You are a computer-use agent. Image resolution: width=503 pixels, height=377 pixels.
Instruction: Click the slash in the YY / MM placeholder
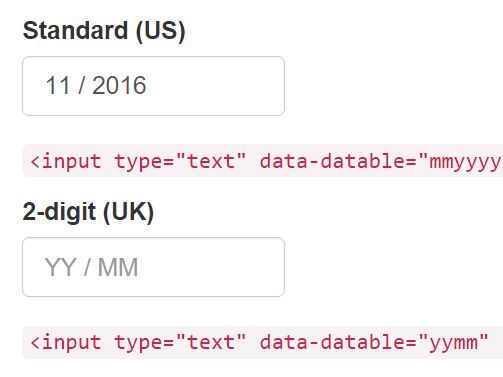coord(87,267)
